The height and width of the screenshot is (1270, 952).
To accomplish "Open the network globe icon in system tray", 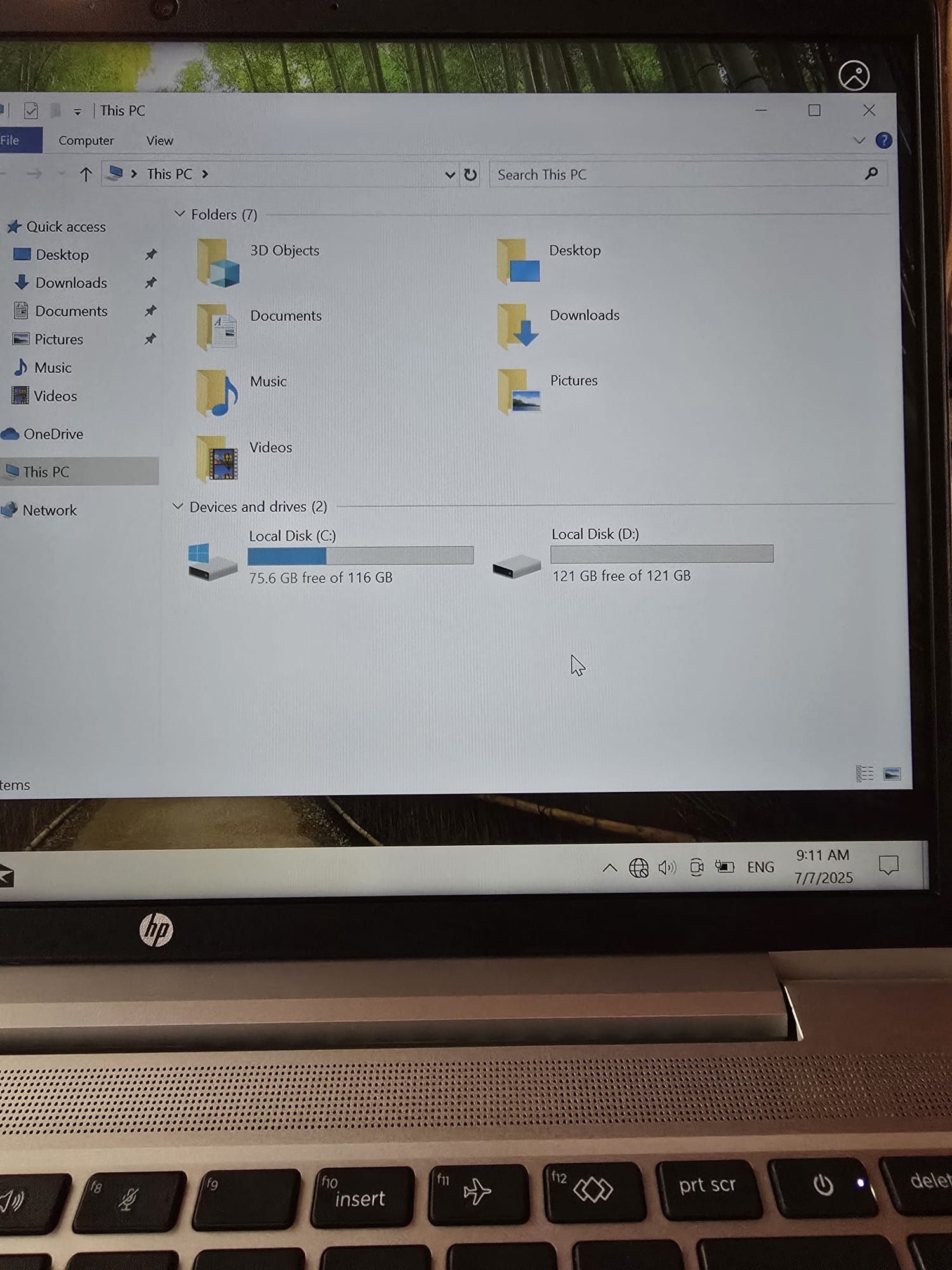I will pyautogui.click(x=638, y=867).
